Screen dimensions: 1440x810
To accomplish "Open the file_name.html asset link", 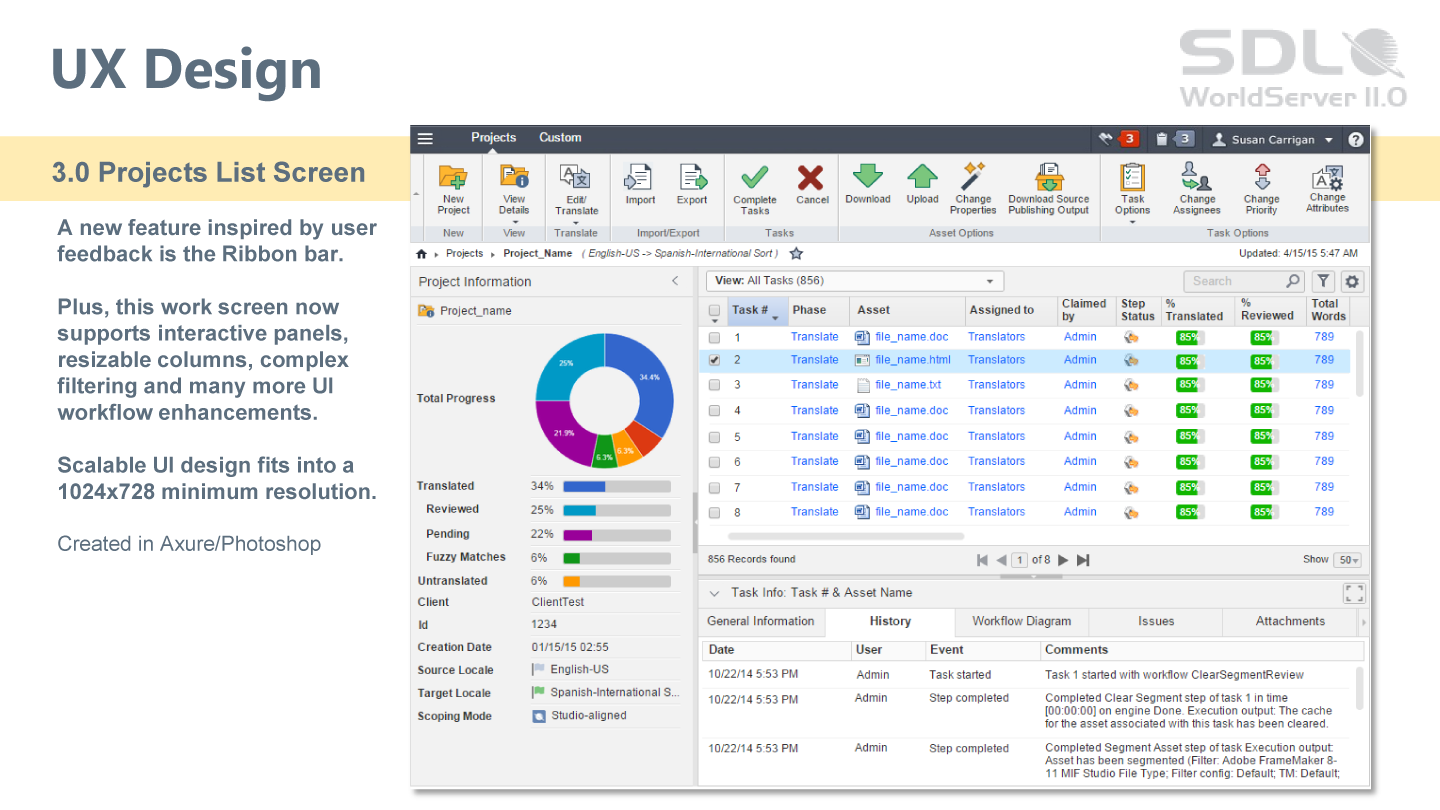I will (x=912, y=360).
